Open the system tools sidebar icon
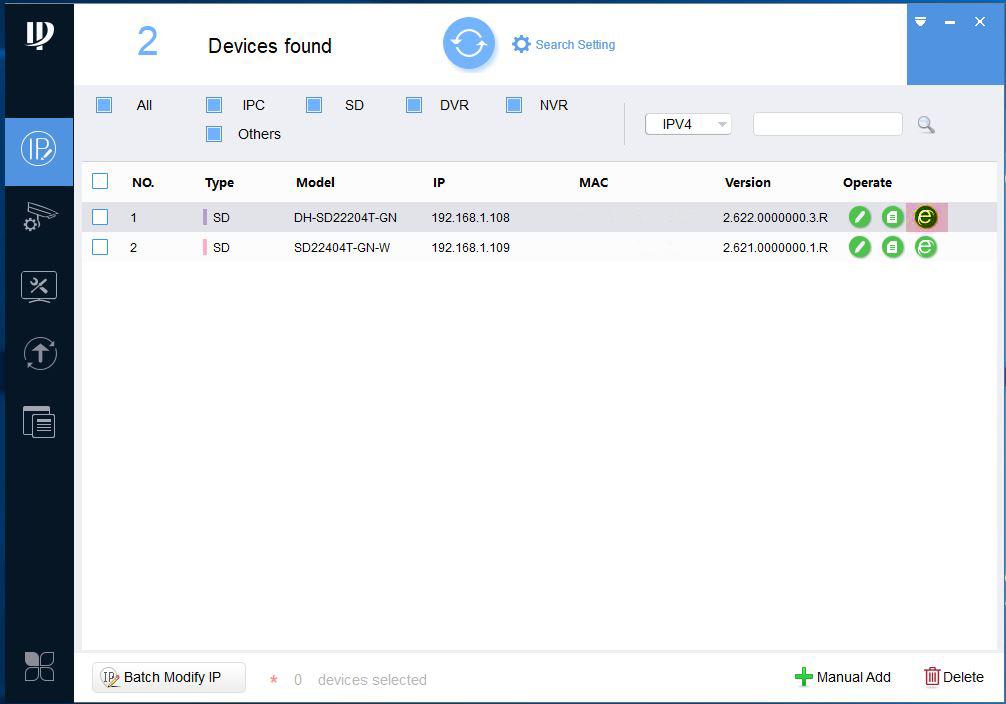This screenshot has width=1006, height=704. 39,286
